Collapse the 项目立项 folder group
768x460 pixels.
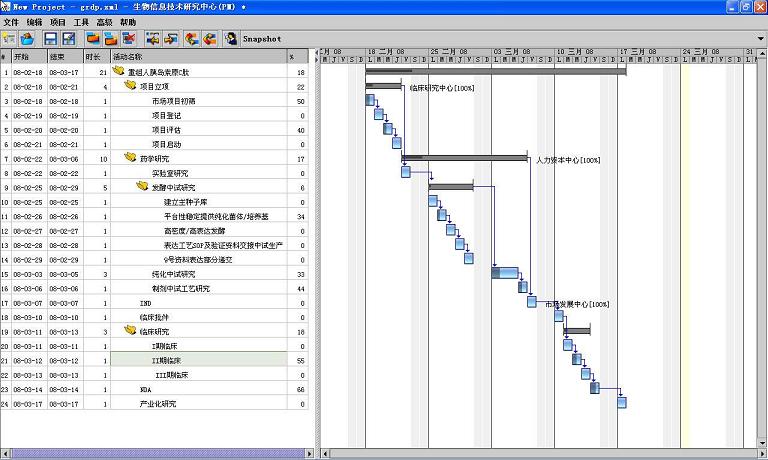pos(129,86)
